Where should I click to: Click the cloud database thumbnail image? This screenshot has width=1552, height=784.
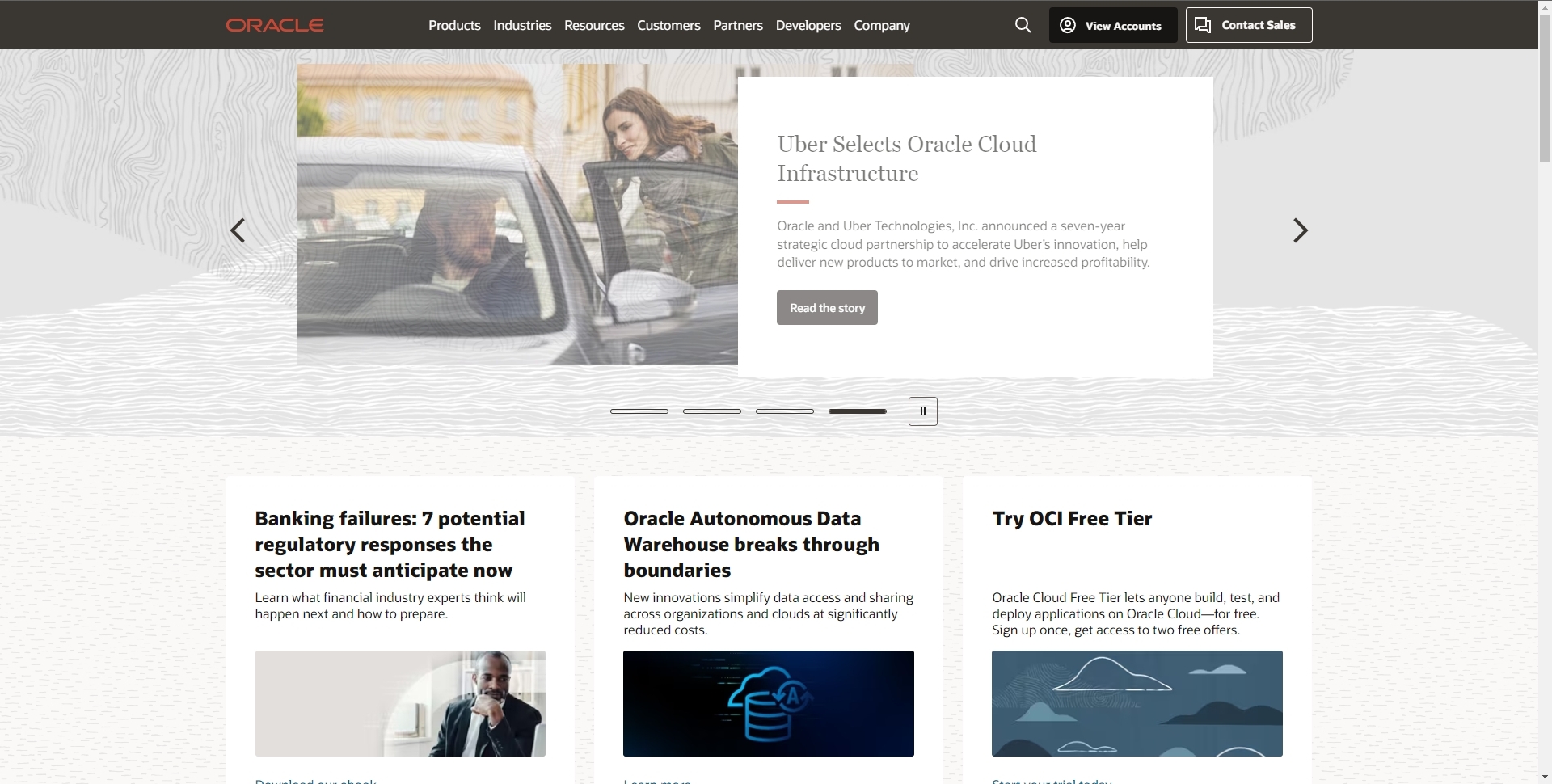(x=769, y=703)
